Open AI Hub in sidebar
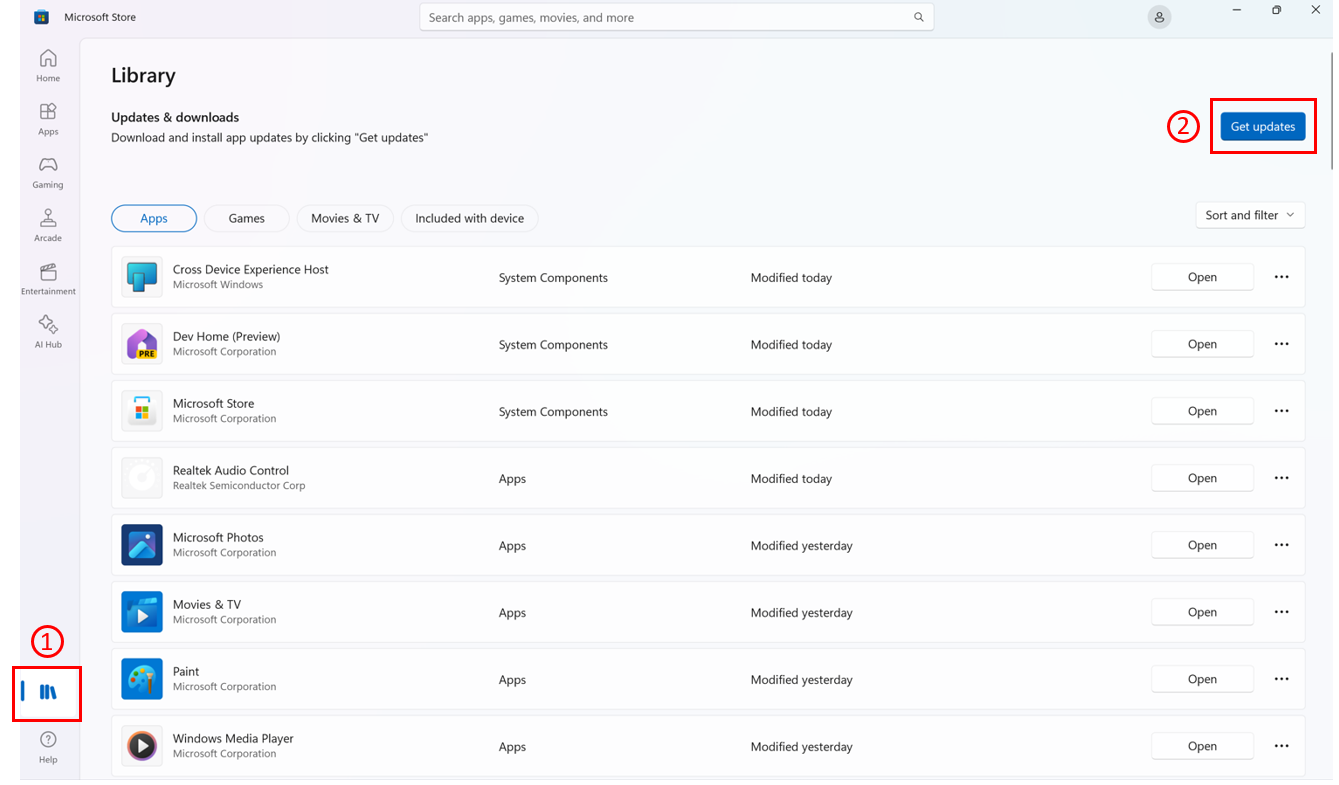This screenshot has height=785, width=1339. pos(48,331)
